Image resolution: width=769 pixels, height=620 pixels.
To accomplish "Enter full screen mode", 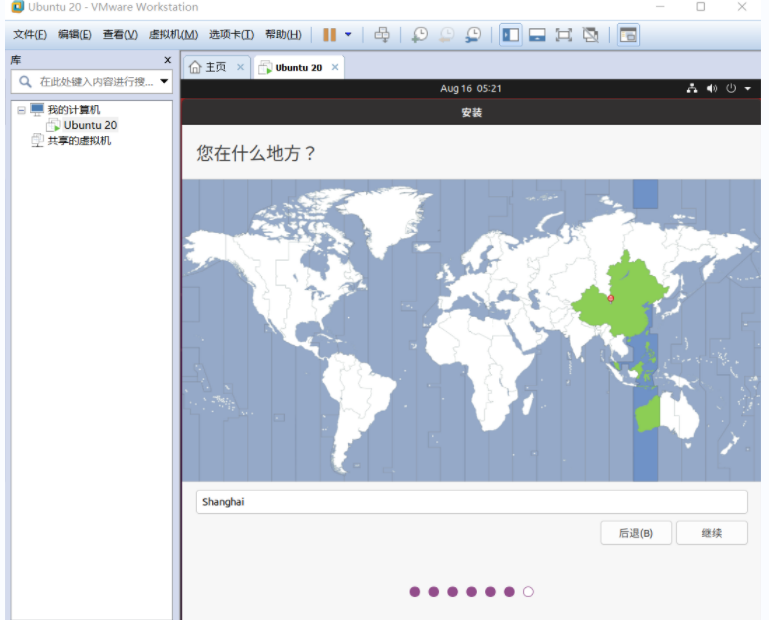I will tap(564, 35).
